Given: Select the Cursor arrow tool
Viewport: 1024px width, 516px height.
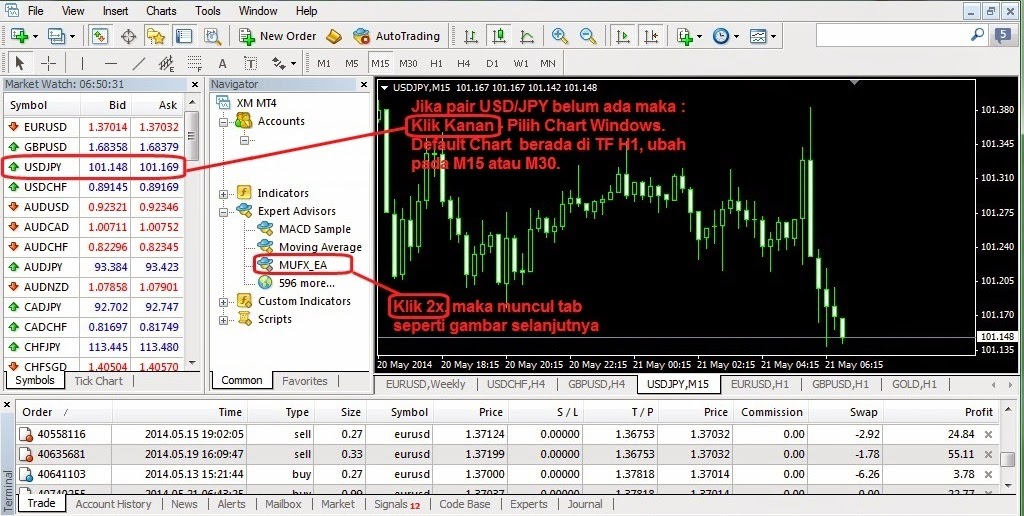Looking at the screenshot, I should pyautogui.click(x=19, y=63).
